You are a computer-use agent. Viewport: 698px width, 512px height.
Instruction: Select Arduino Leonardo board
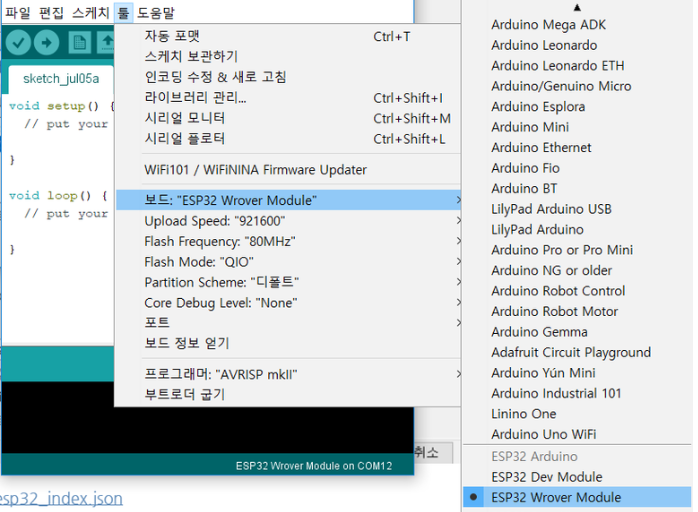pyautogui.click(x=577, y=45)
